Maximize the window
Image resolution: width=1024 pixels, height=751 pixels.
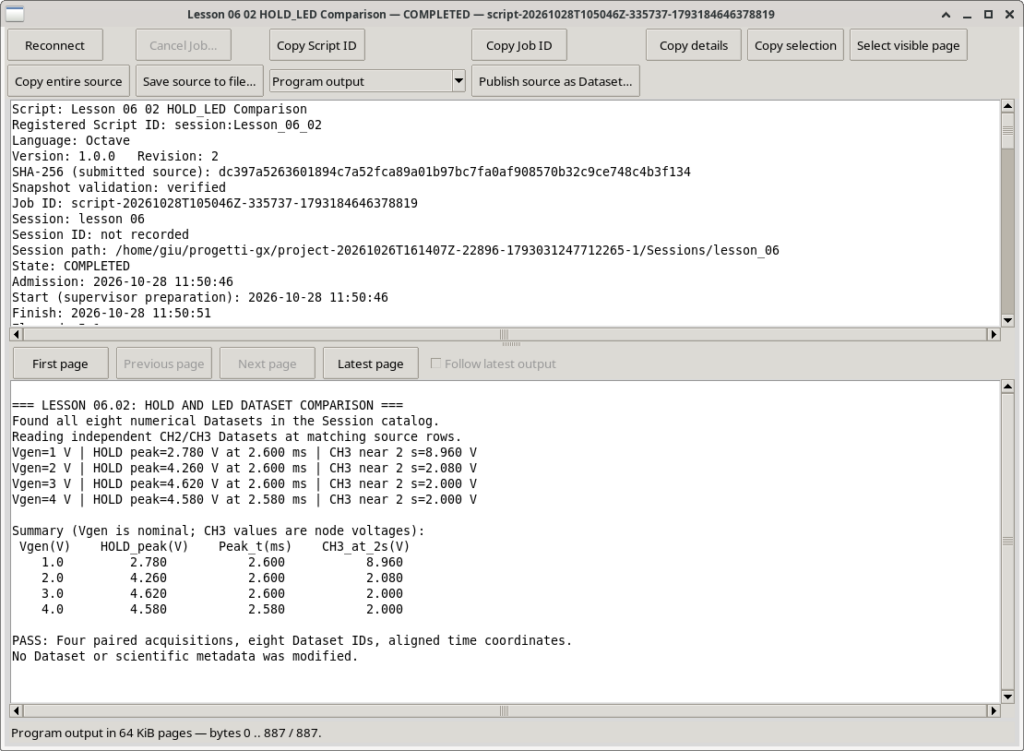[x=989, y=14]
